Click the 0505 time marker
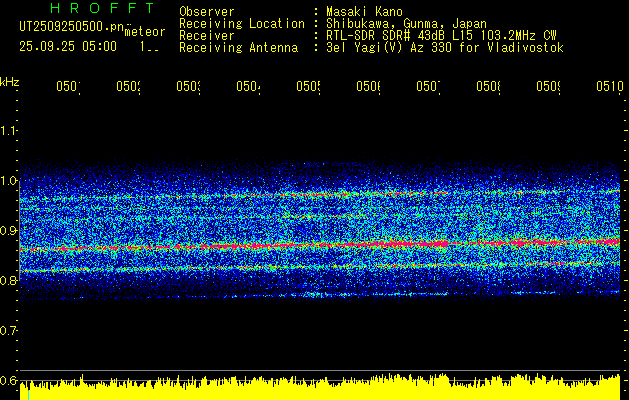 pos(308,86)
